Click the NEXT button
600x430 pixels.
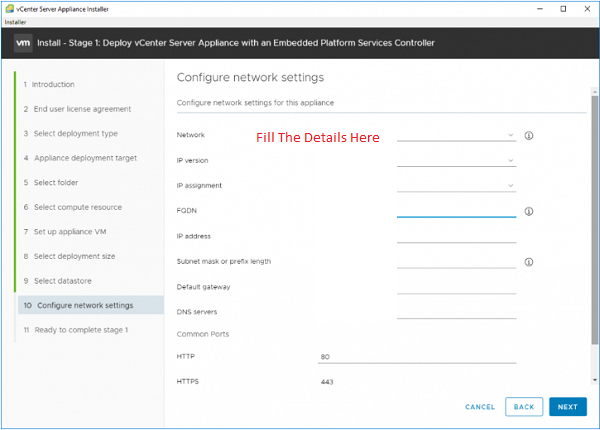click(568, 407)
